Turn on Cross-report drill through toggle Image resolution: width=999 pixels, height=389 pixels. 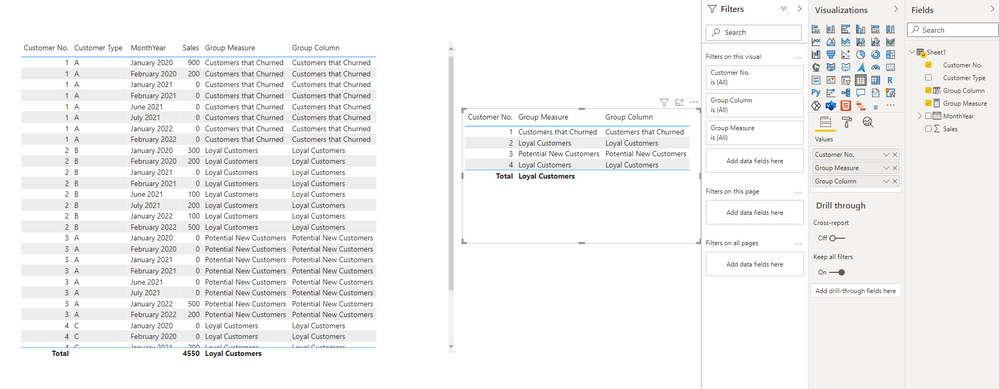pyautogui.click(x=837, y=238)
